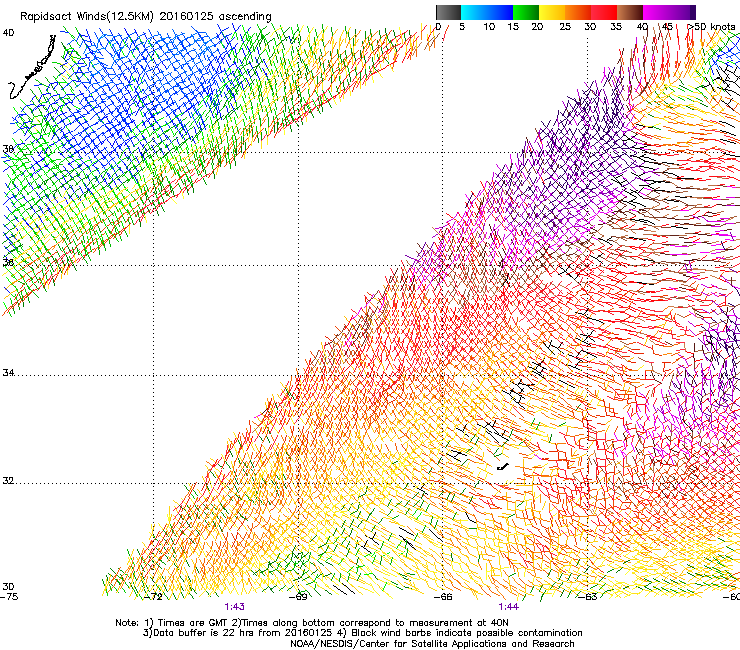
Task: Click the note 'Times are GMT'
Action: (192, 623)
